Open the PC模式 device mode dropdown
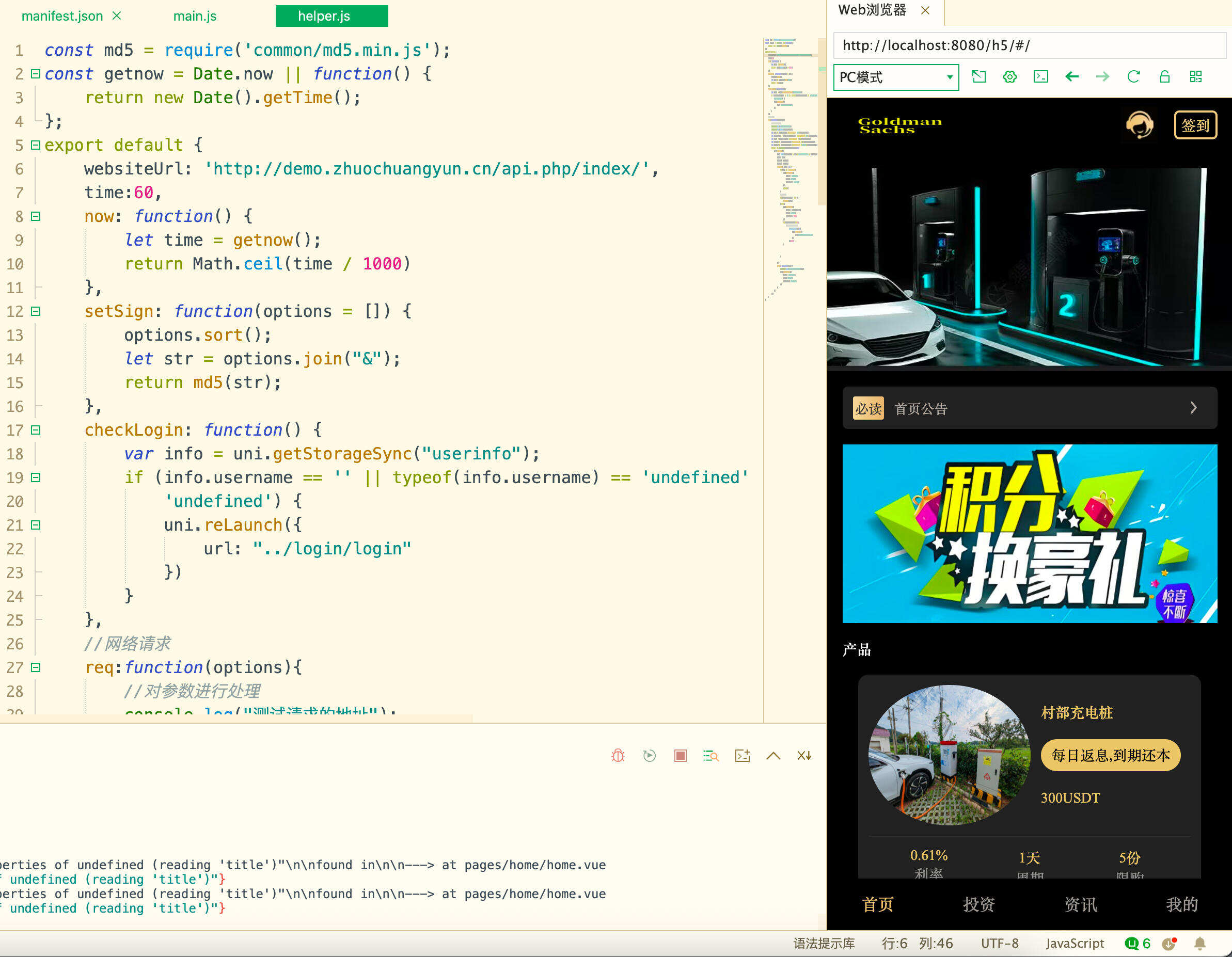The image size is (1232, 957). (896, 77)
